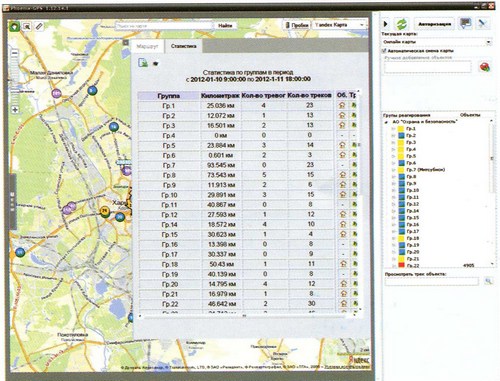Select Гр.20 in the groups tree
500x381 pixels.
pos(412,252)
